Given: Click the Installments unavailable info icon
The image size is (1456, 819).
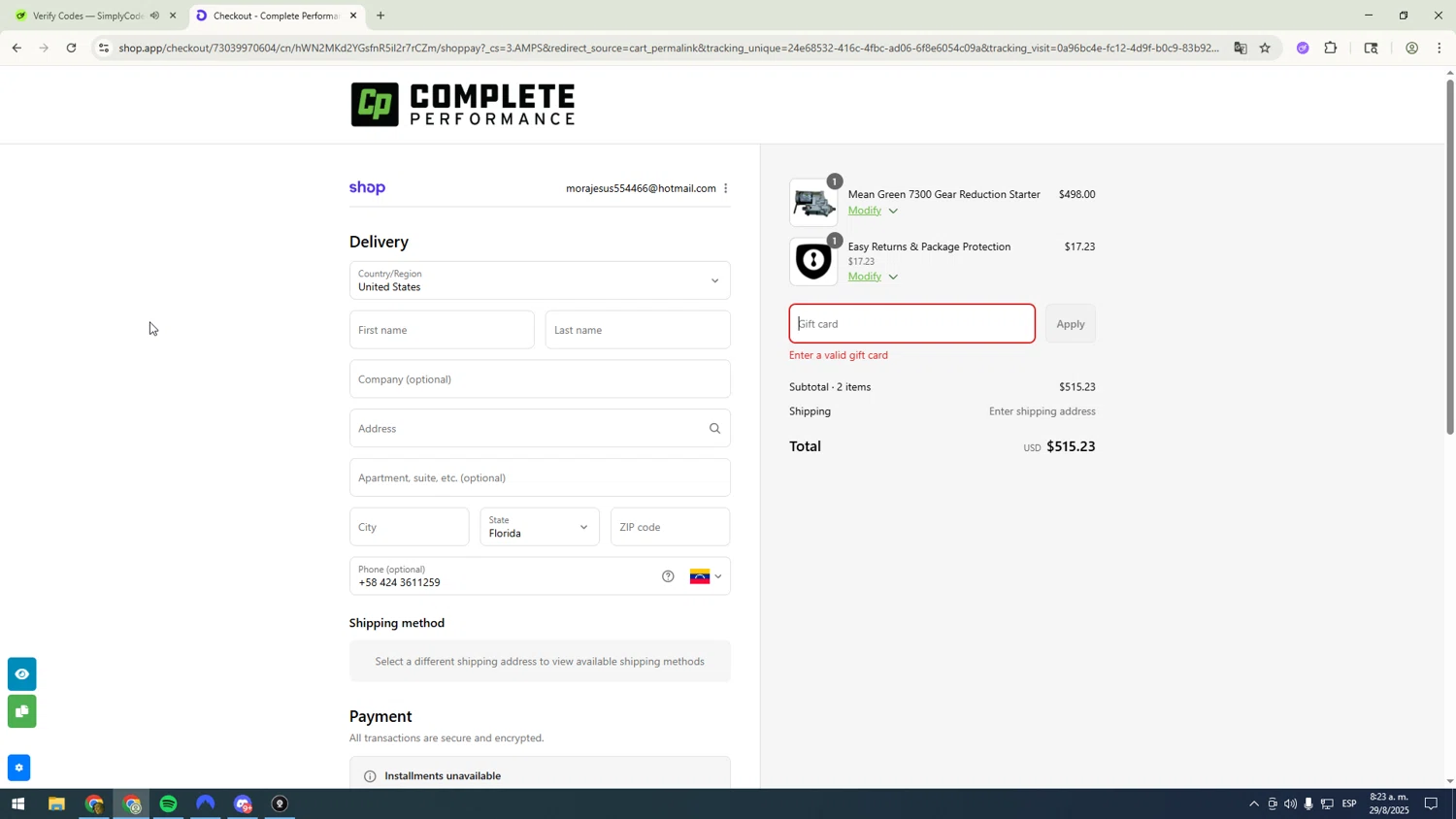Looking at the screenshot, I should (370, 776).
